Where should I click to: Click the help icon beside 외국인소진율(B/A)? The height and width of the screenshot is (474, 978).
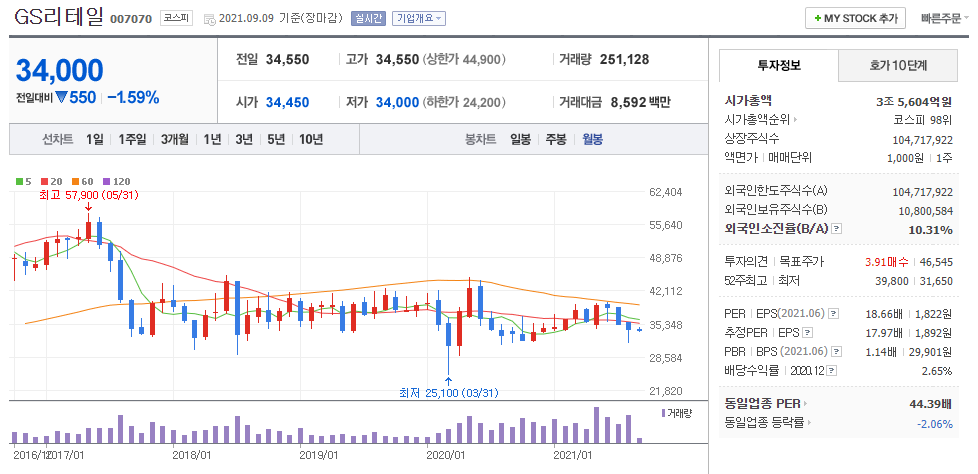tap(837, 230)
